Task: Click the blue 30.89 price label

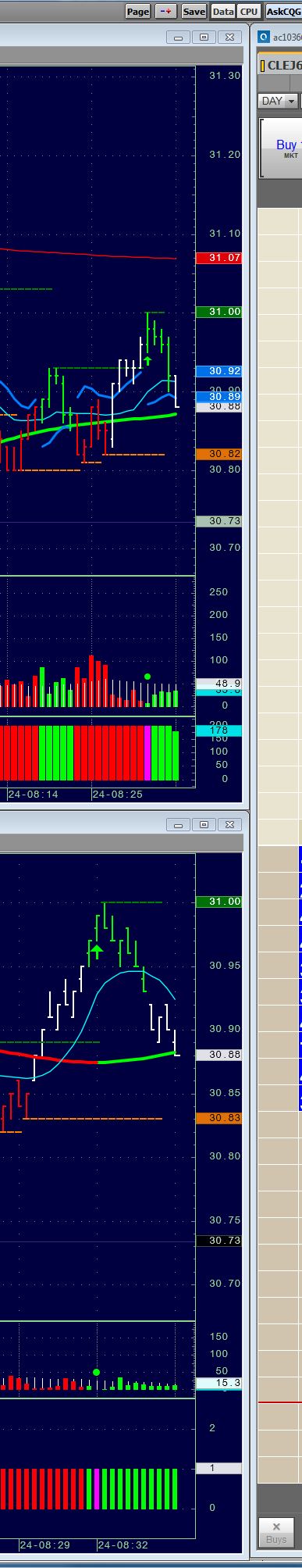Action: click(219, 397)
